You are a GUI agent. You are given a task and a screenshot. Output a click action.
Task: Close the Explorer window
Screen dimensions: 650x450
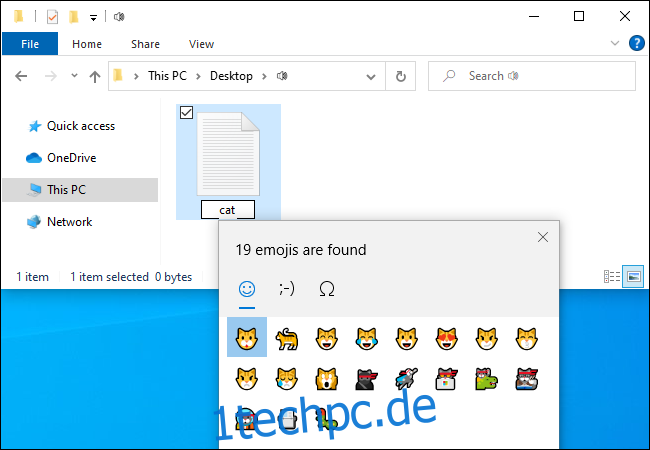pos(625,17)
